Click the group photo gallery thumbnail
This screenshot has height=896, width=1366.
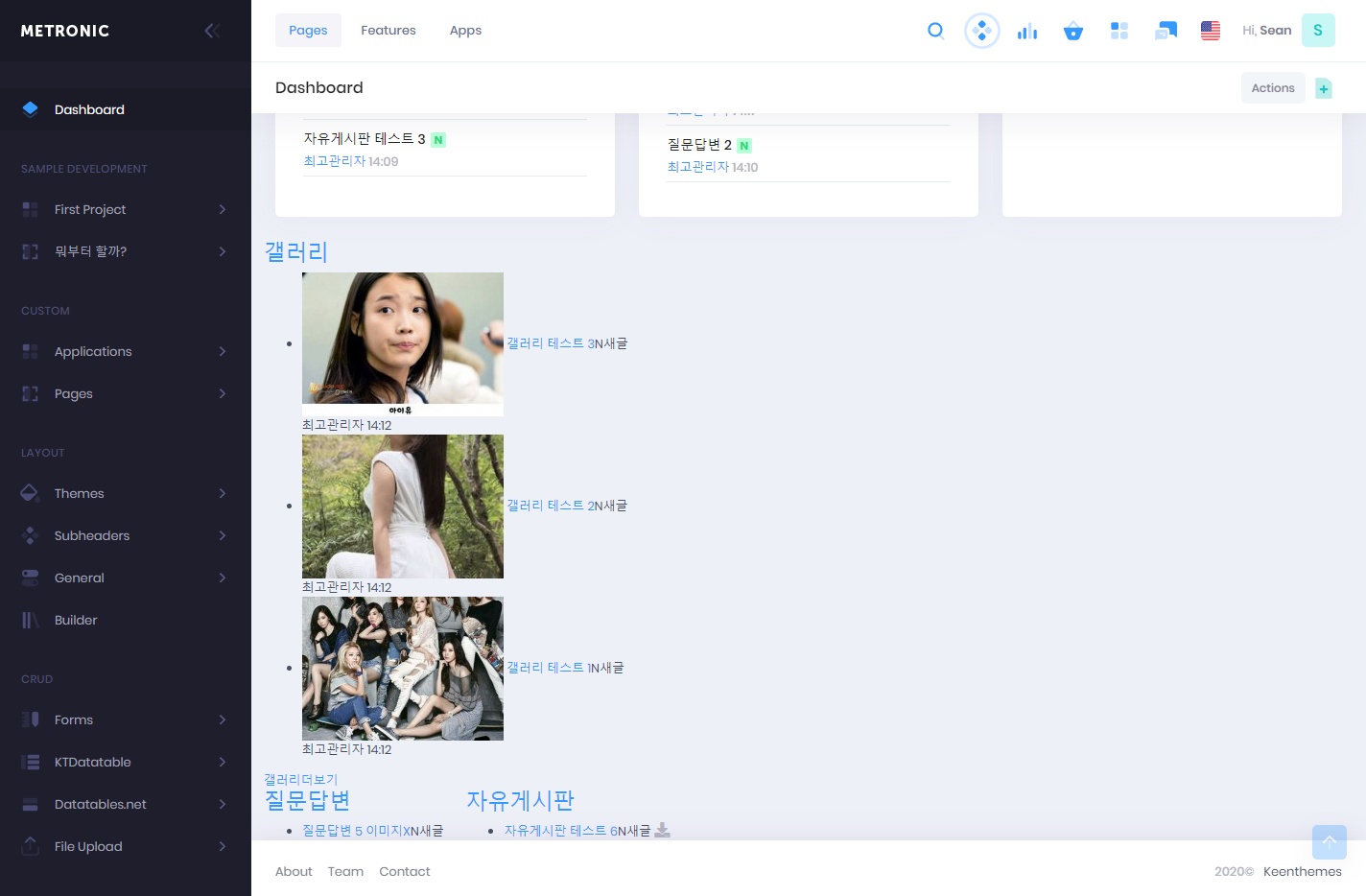pyautogui.click(x=403, y=669)
